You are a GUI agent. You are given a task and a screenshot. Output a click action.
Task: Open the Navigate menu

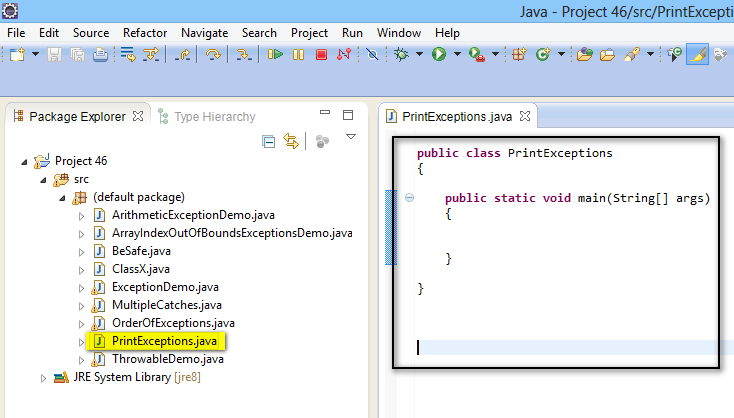(205, 33)
